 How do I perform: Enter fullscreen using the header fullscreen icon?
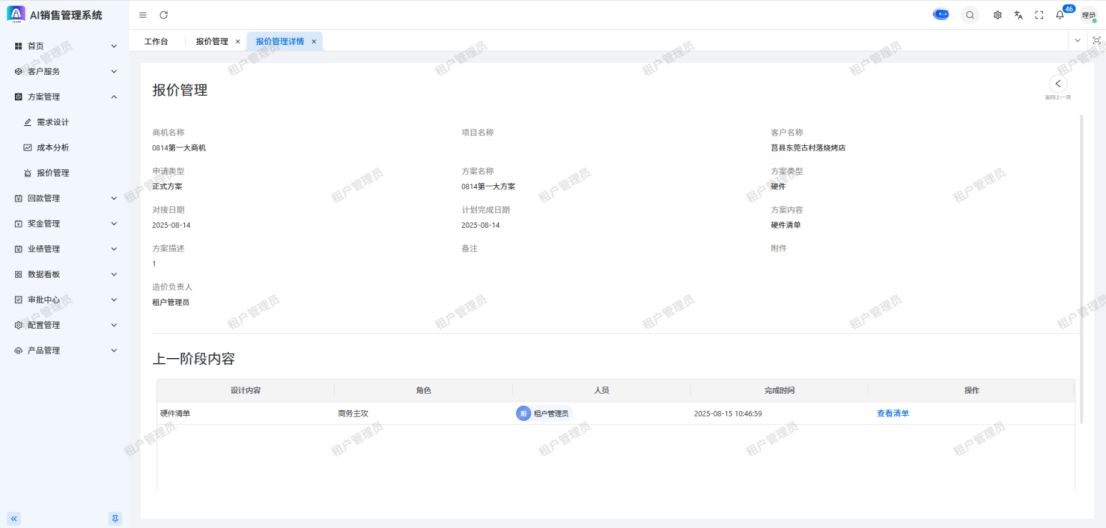[x=1039, y=15]
